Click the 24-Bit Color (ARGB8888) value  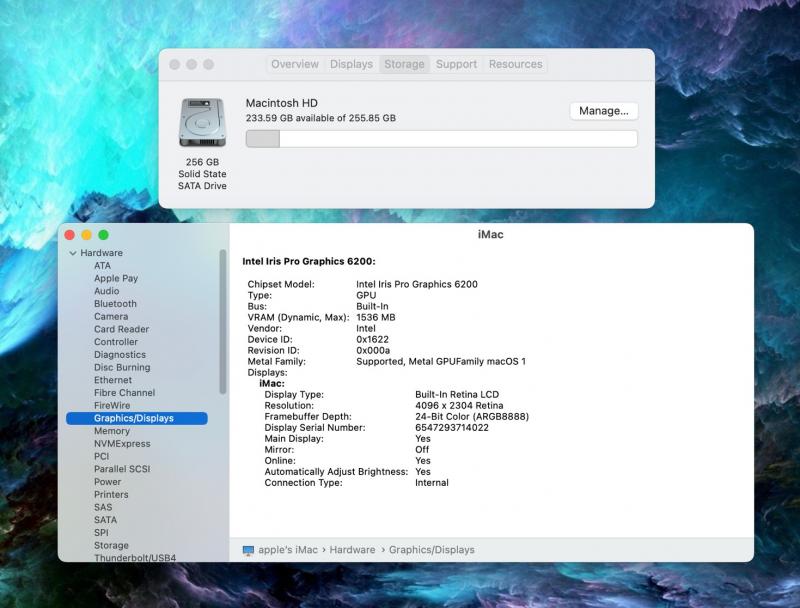click(x=472, y=417)
